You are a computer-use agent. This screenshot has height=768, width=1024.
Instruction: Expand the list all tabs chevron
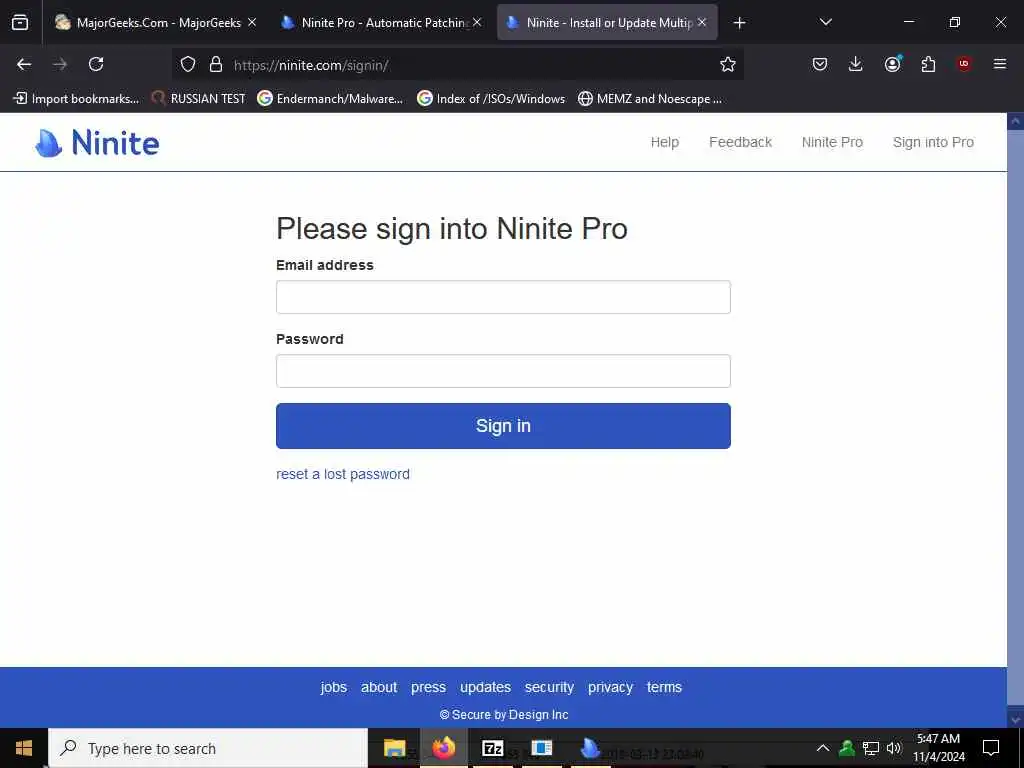click(825, 22)
